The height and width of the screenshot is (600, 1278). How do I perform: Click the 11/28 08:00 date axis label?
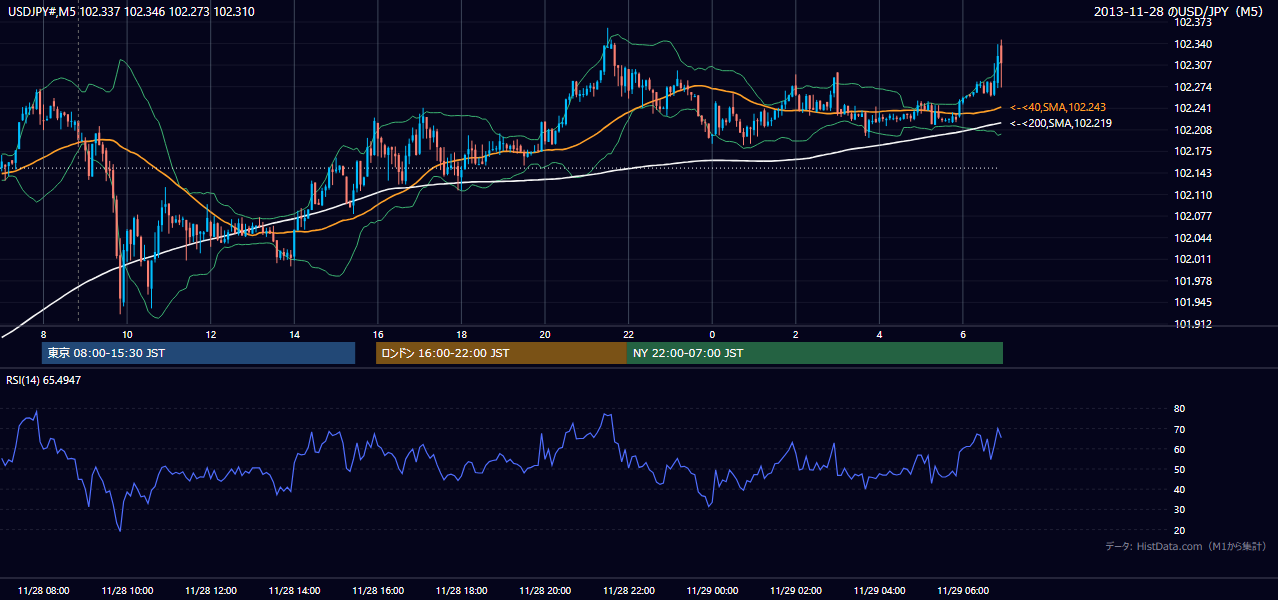click(43, 591)
